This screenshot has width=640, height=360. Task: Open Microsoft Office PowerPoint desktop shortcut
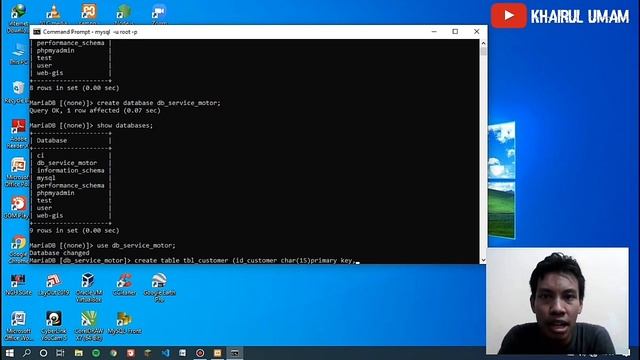17,172
